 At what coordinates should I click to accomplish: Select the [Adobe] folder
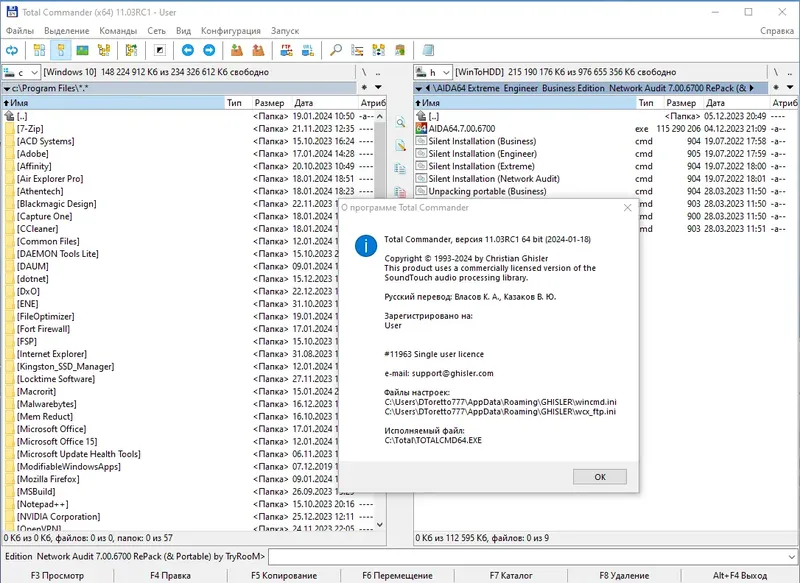point(33,154)
